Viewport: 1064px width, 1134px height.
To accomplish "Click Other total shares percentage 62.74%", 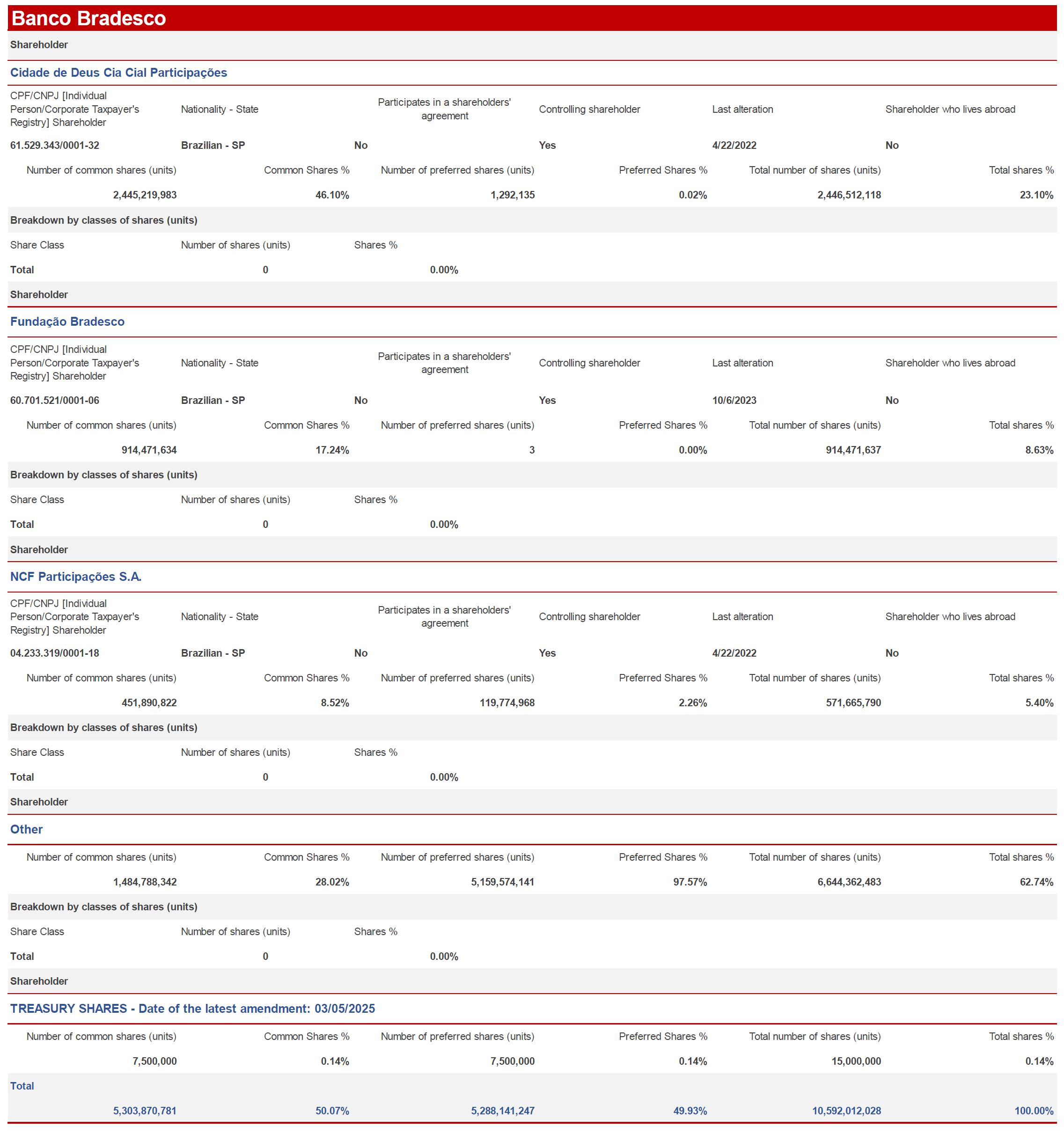I will (x=1036, y=882).
